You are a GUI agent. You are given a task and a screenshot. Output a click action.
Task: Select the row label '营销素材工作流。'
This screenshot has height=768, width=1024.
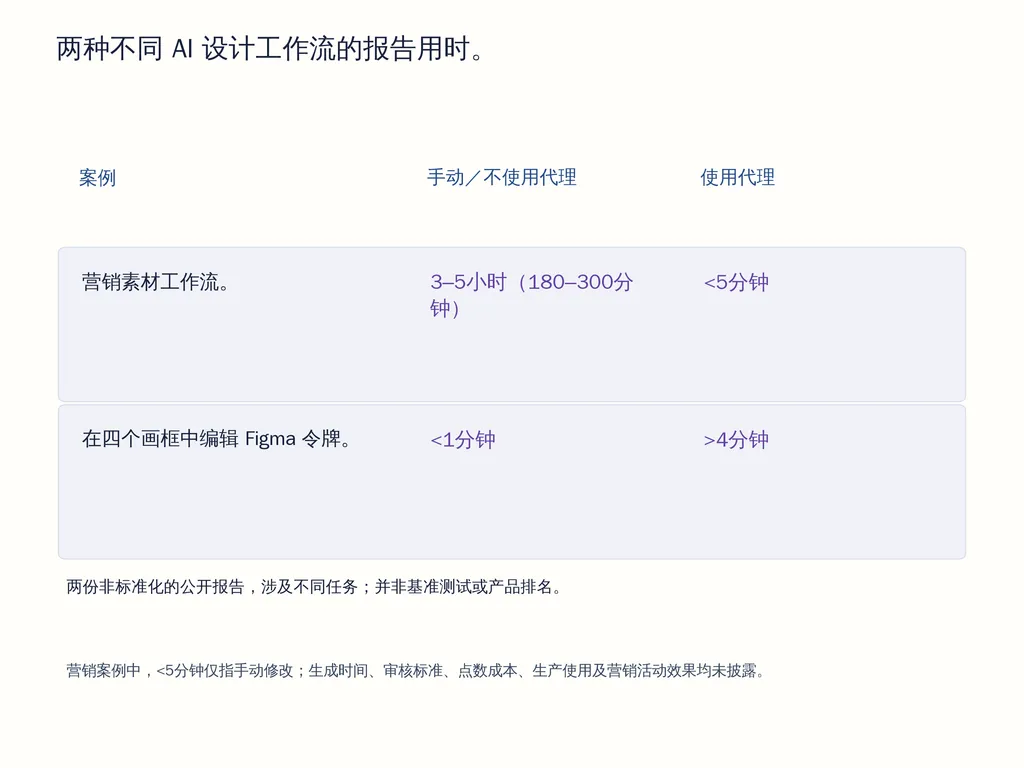pos(155,282)
